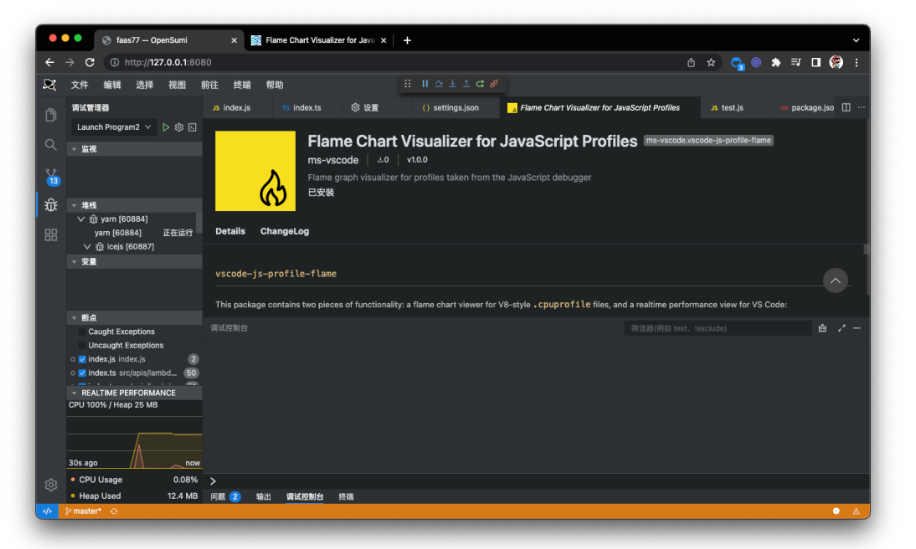Click notification dot in status bar
The height and width of the screenshot is (549, 916).
[x=836, y=511]
